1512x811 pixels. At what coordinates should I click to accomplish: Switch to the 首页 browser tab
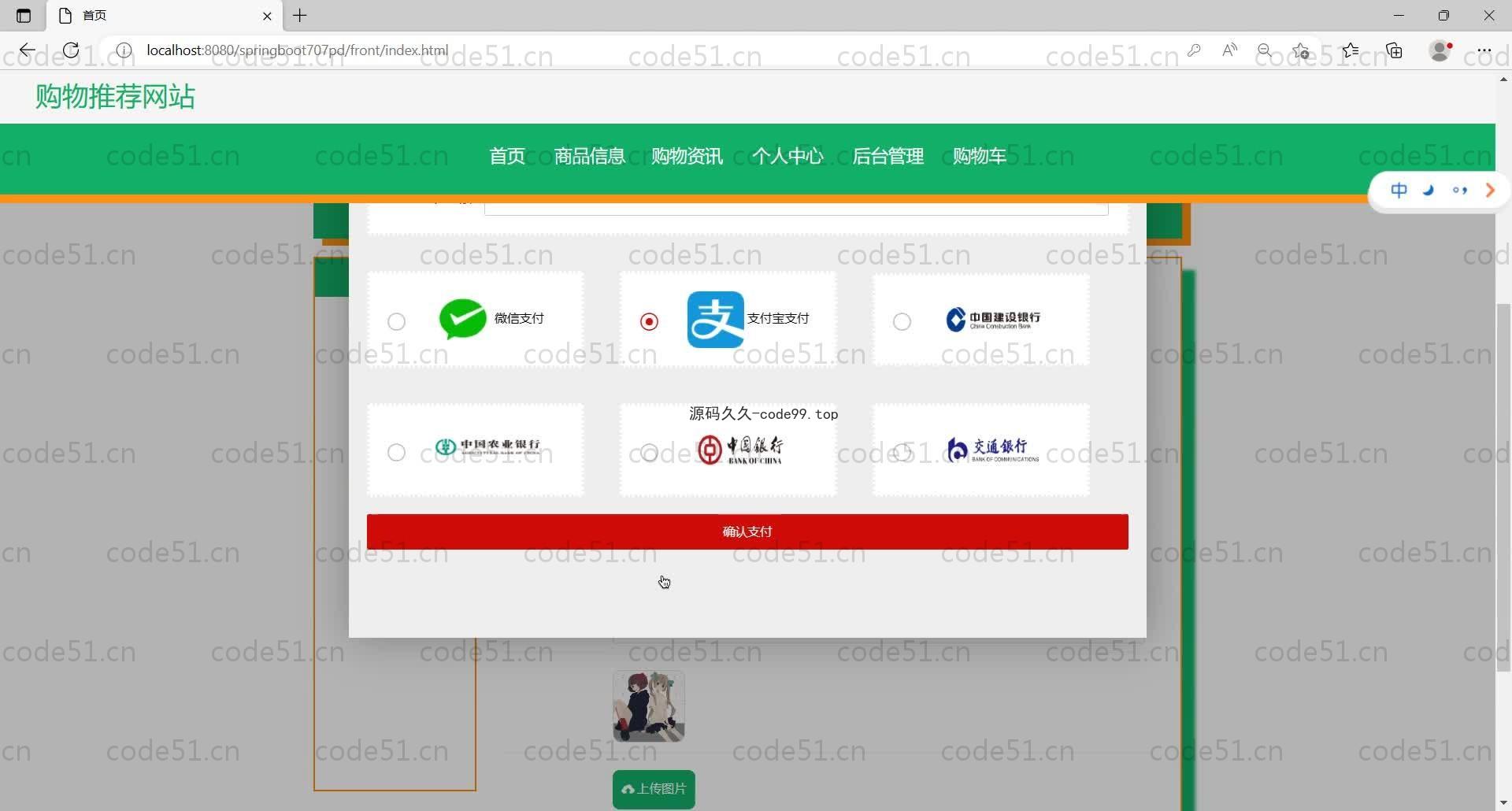[165, 16]
